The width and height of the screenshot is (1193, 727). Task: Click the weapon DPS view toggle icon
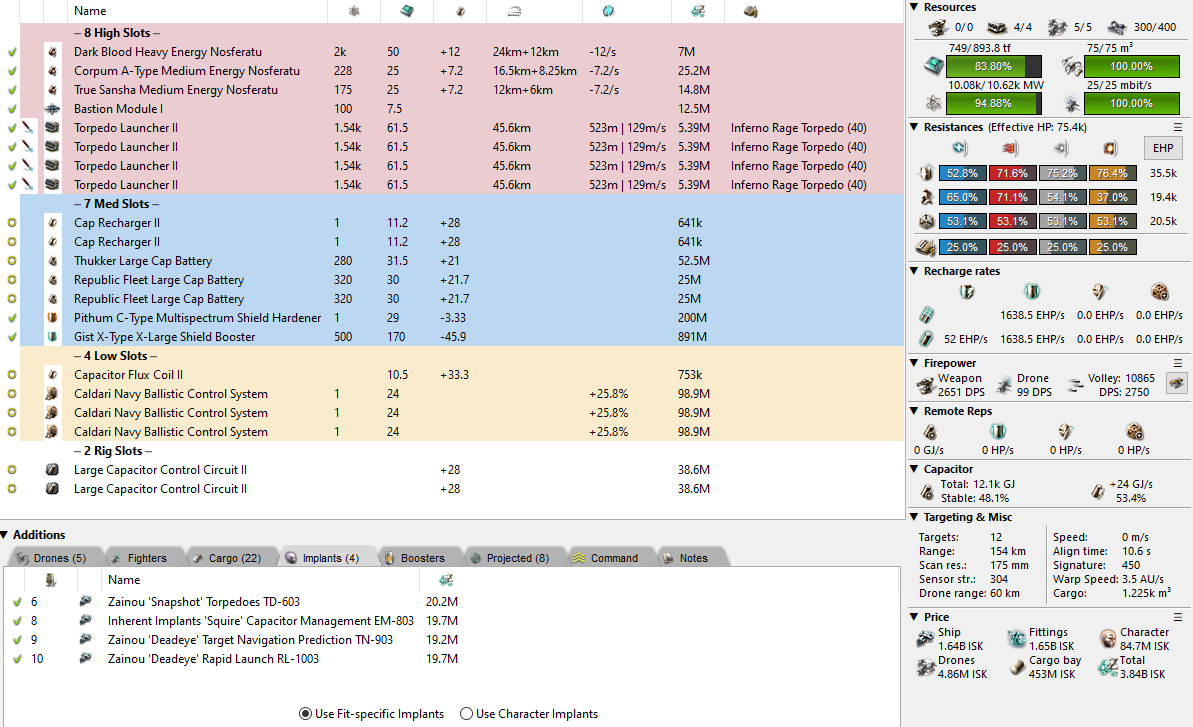click(1177, 382)
